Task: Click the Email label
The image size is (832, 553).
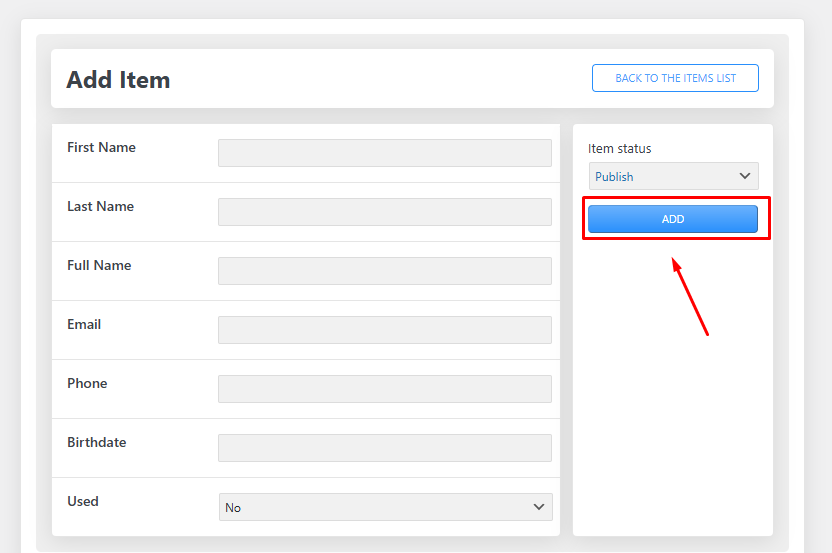Action: pyautogui.click(x=85, y=324)
